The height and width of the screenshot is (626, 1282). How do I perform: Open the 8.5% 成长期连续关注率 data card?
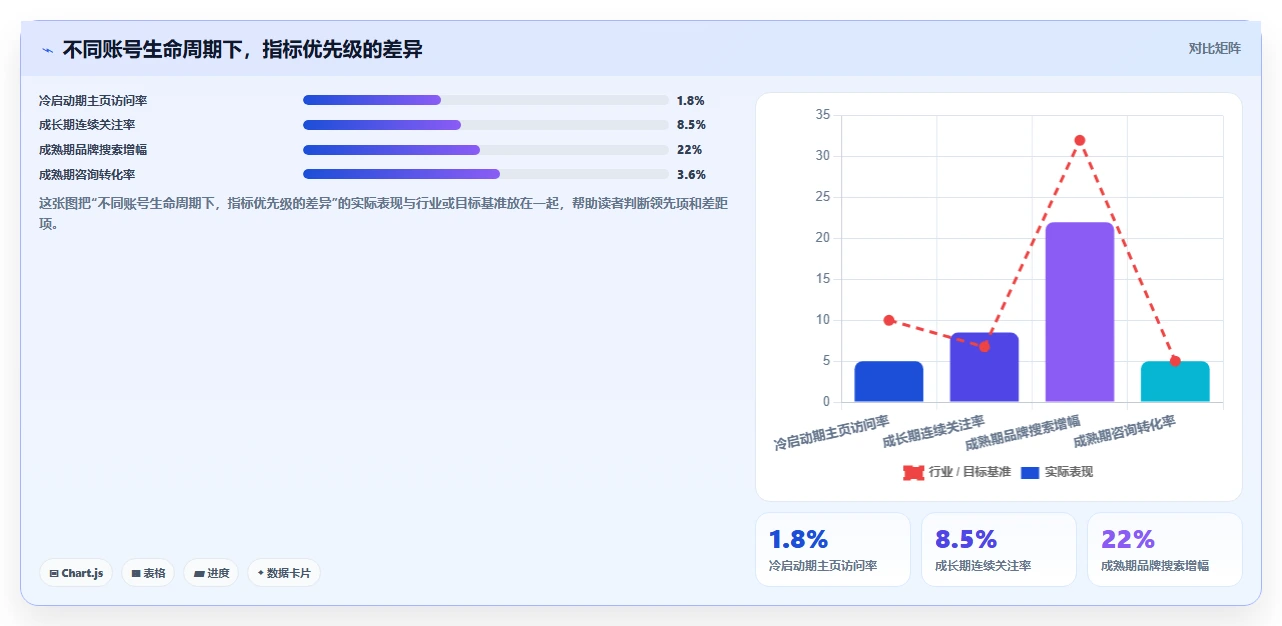(999, 549)
